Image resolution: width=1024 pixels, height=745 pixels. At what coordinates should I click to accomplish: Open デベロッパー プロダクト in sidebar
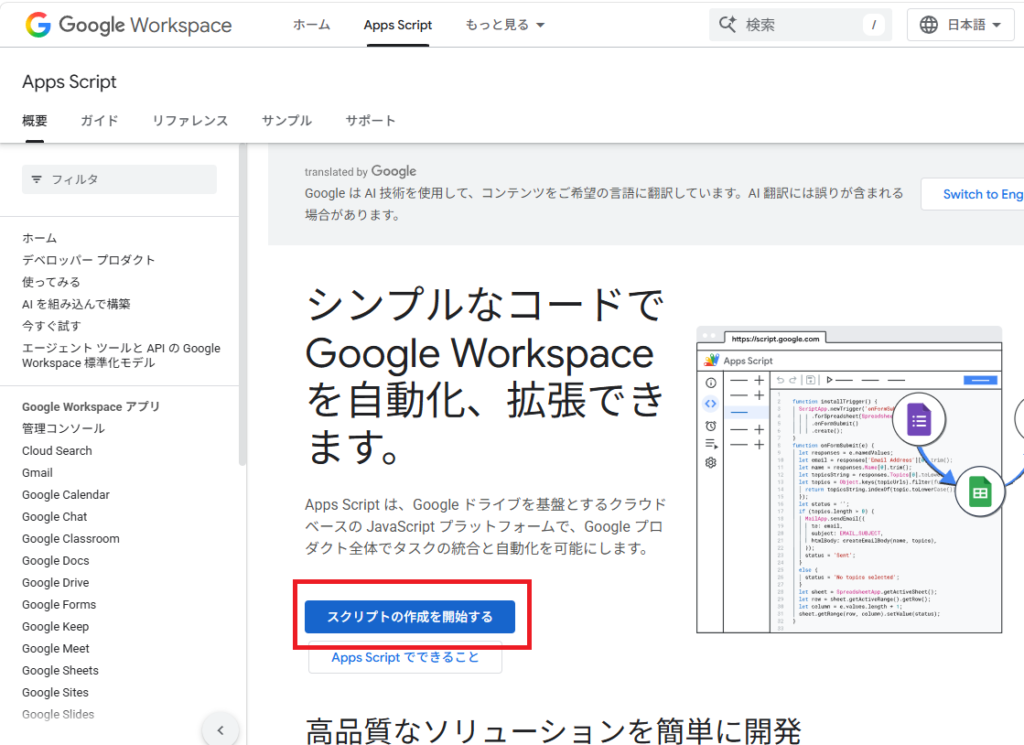click(89, 260)
